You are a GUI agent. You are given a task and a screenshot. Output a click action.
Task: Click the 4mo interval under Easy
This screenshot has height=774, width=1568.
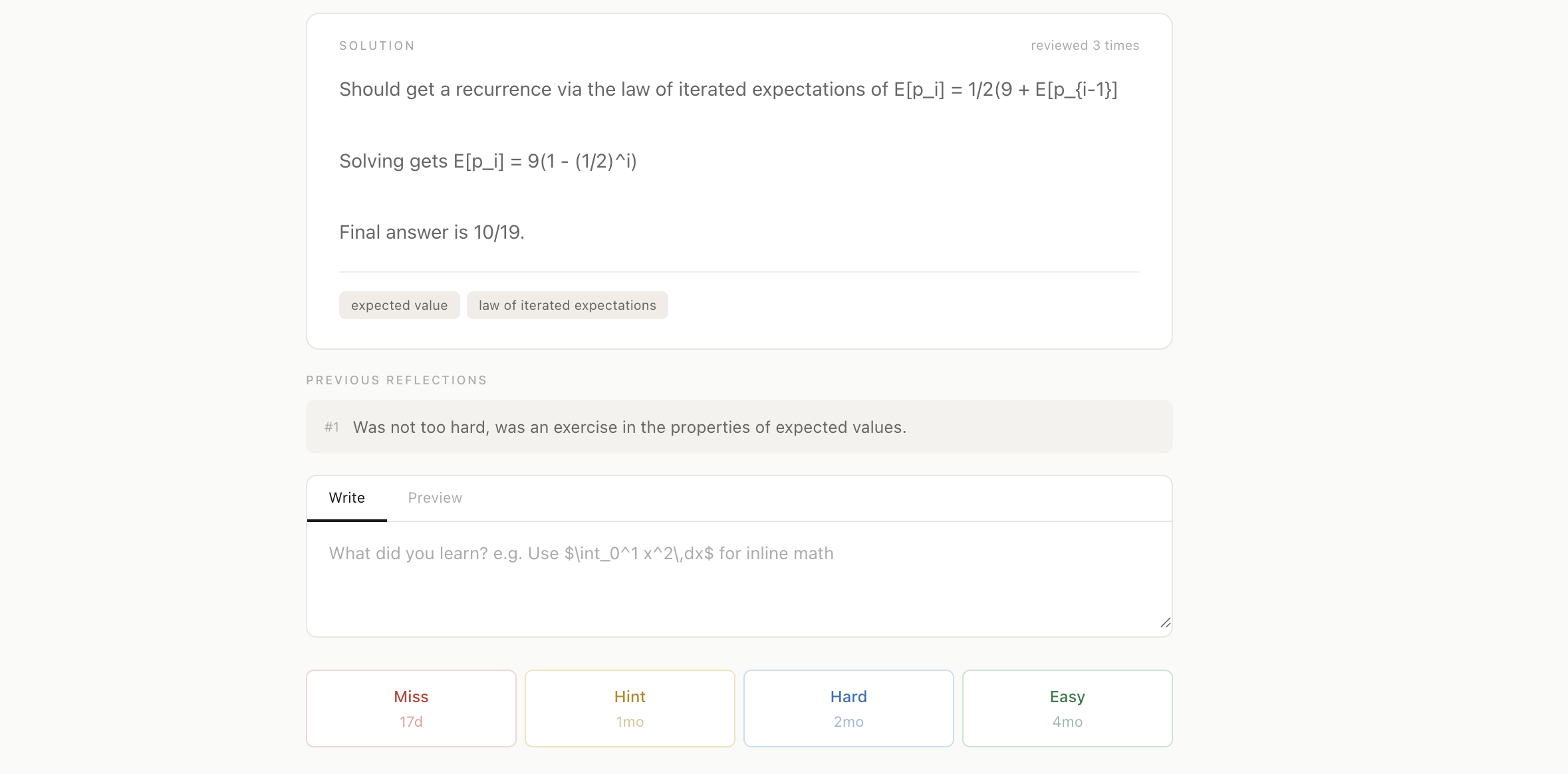coord(1067,722)
